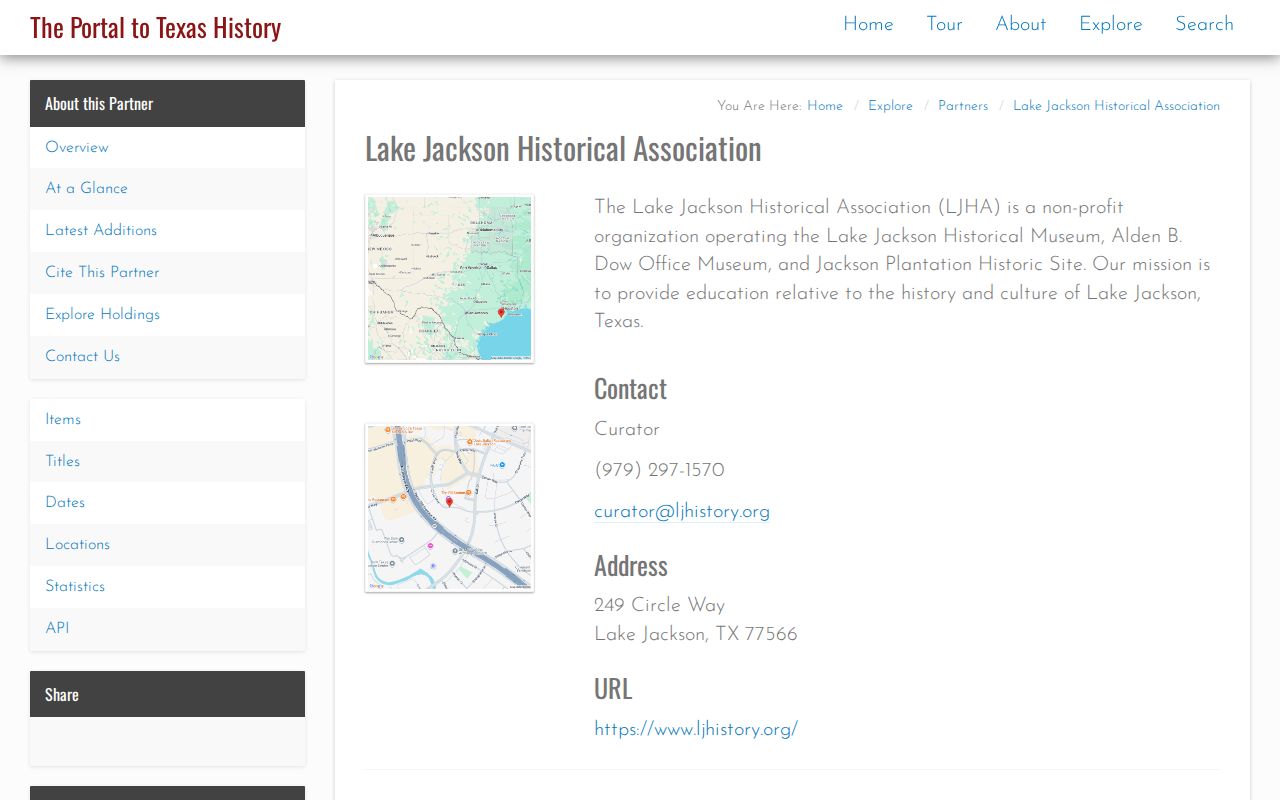This screenshot has height=800, width=1280.
Task: Click the Lake Jackson Historical Association page heading
Action: (563, 149)
